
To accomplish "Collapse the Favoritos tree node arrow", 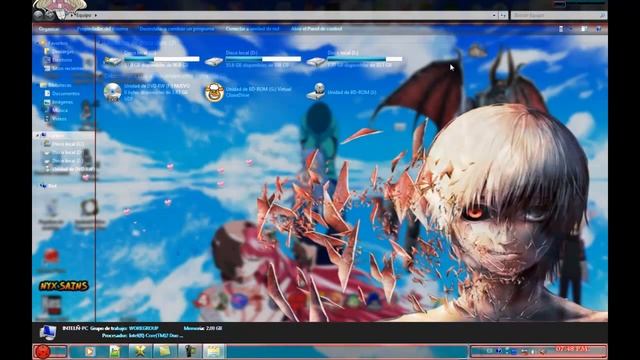I will [37, 42].
